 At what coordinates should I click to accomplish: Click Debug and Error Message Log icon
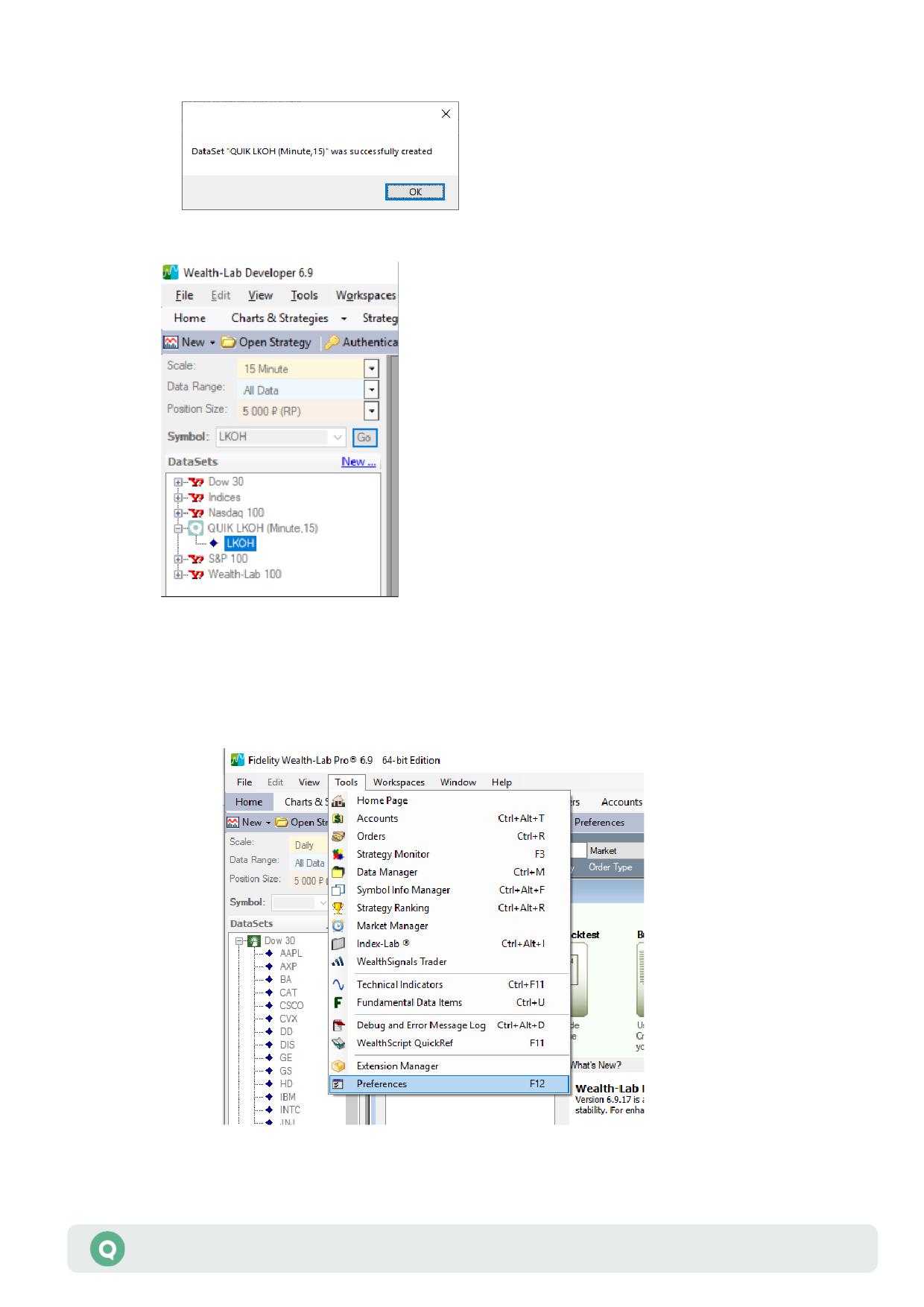click(338, 1025)
